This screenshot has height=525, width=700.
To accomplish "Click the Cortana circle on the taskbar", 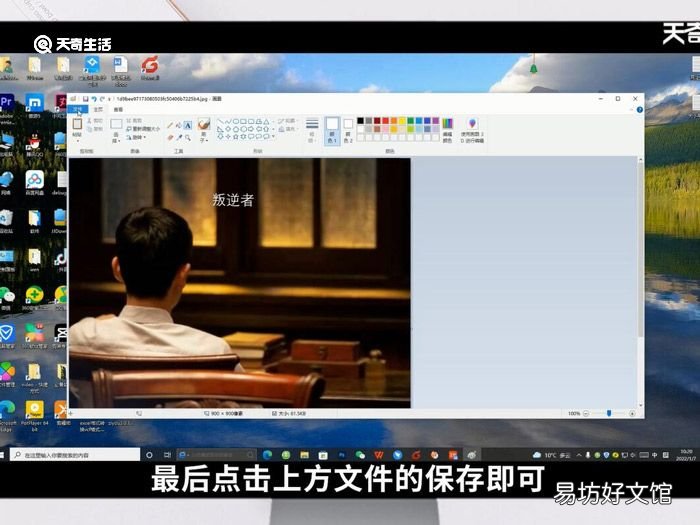I will point(149,455).
